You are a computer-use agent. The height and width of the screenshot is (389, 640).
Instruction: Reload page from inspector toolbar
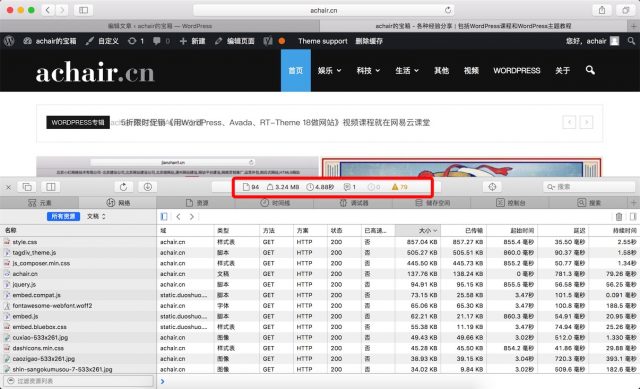coord(123,187)
